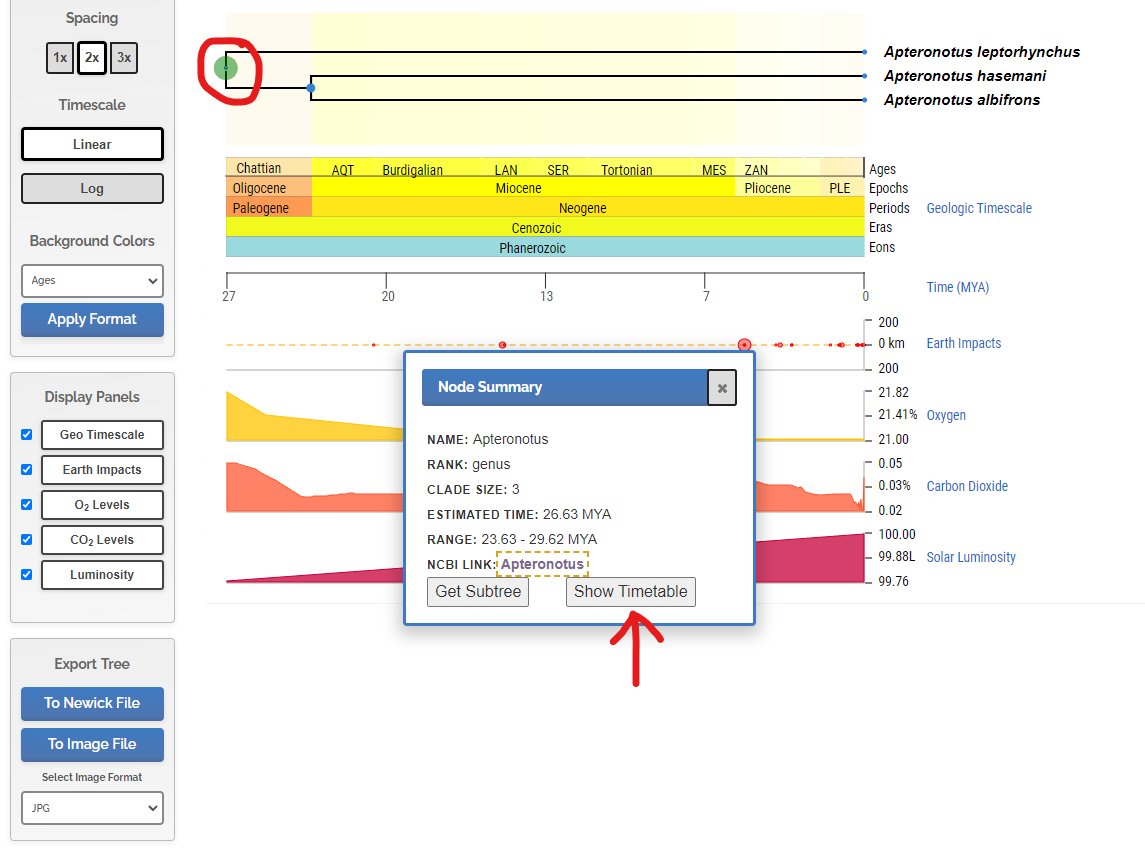This screenshot has height=863, width=1145.
Task: Click the Earth impact marker near LAN
Action: click(x=502, y=345)
